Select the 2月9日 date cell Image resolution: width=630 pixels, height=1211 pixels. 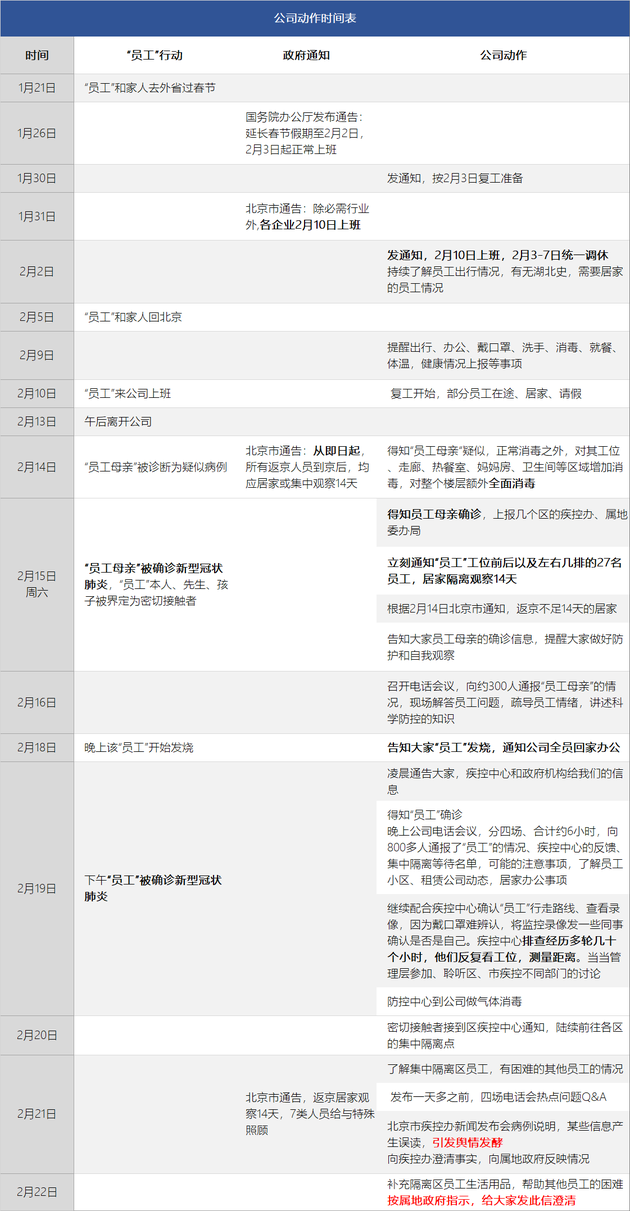[37, 355]
